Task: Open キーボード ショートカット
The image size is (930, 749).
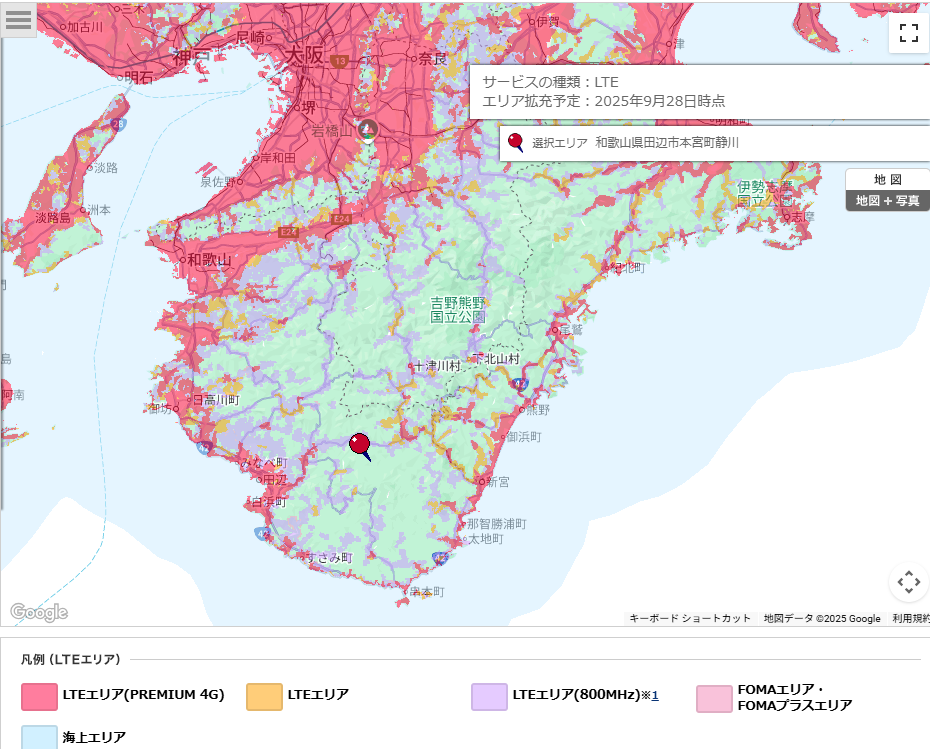Action: pyautogui.click(x=690, y=619)
